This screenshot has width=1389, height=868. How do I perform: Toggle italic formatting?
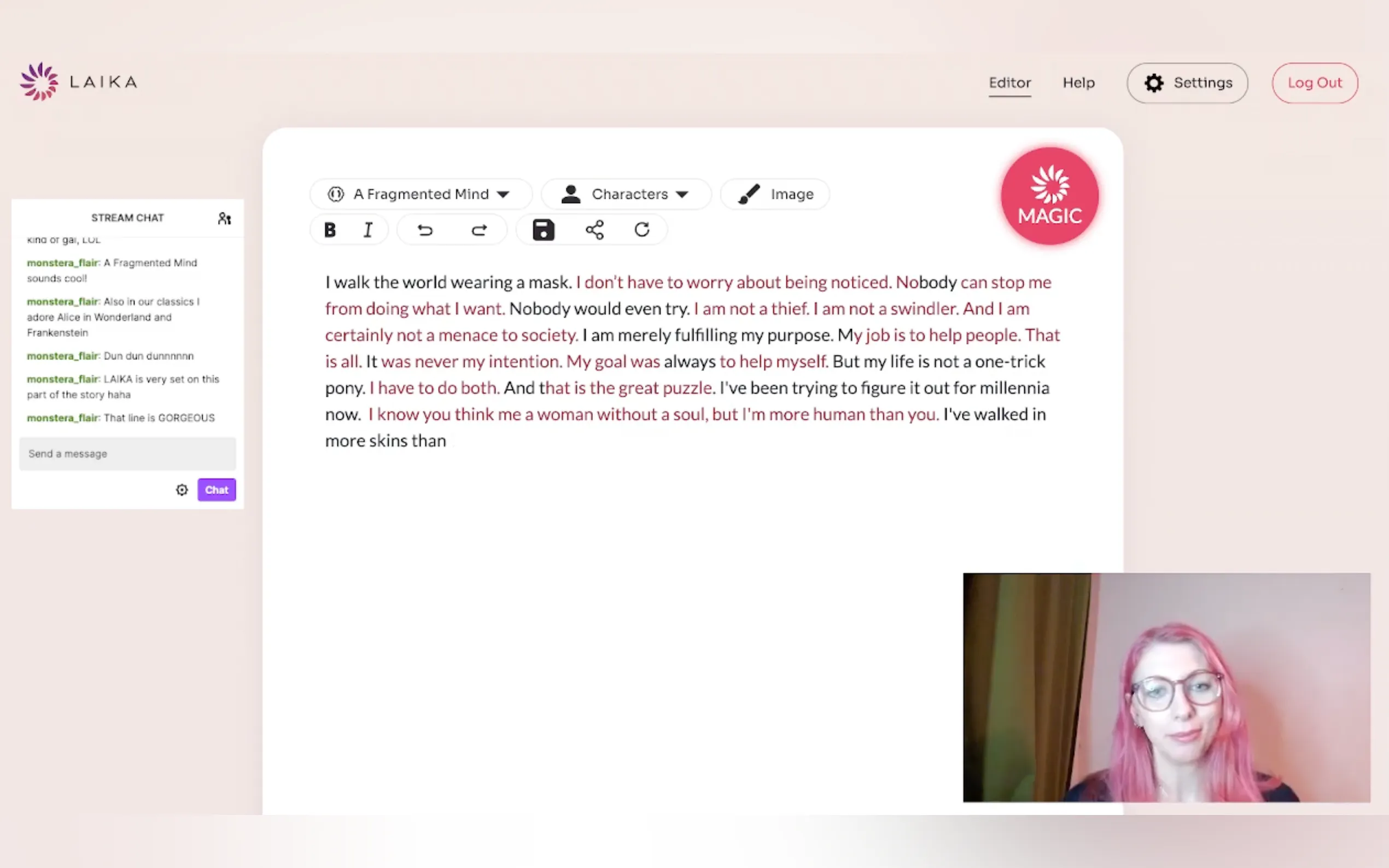(368, 230)
